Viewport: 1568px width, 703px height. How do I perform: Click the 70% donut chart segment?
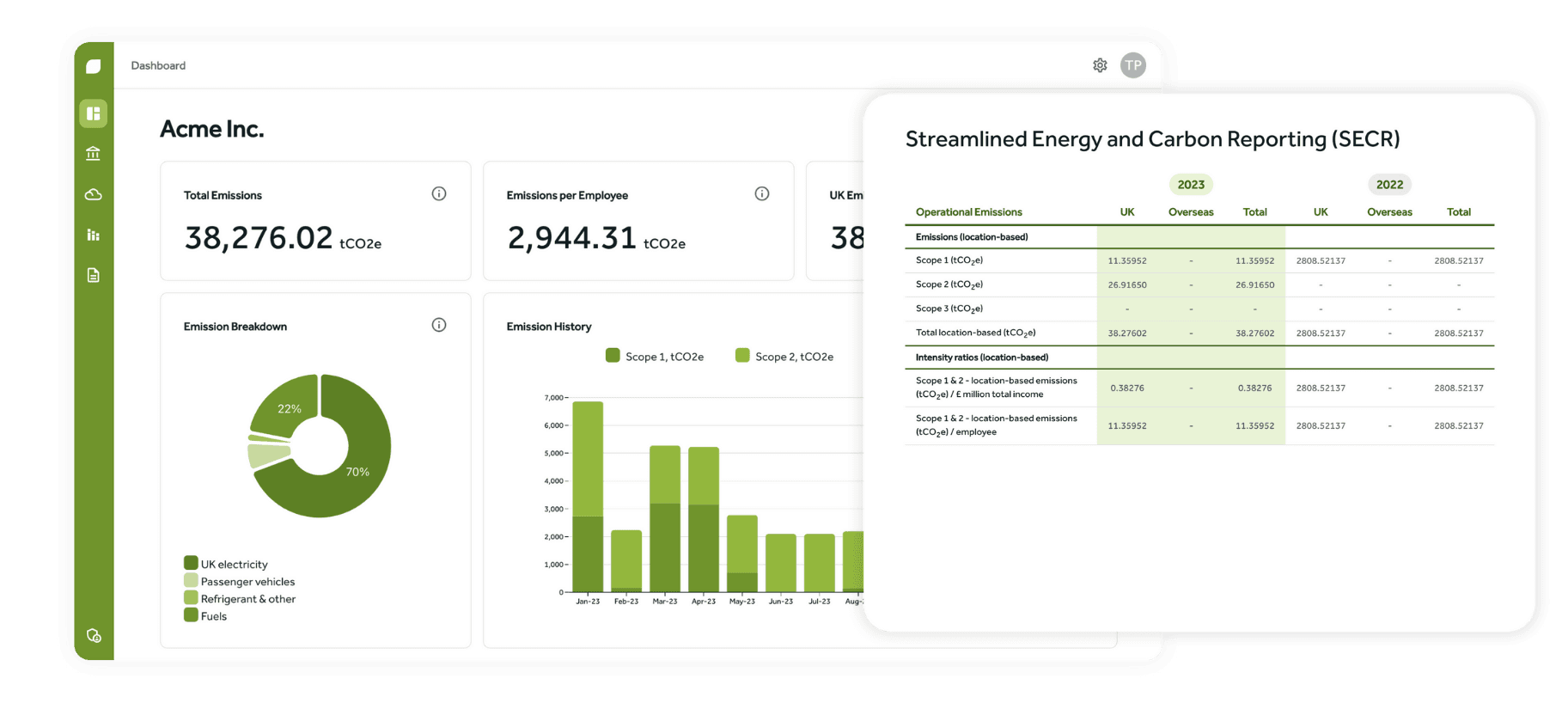coord(357,472)
